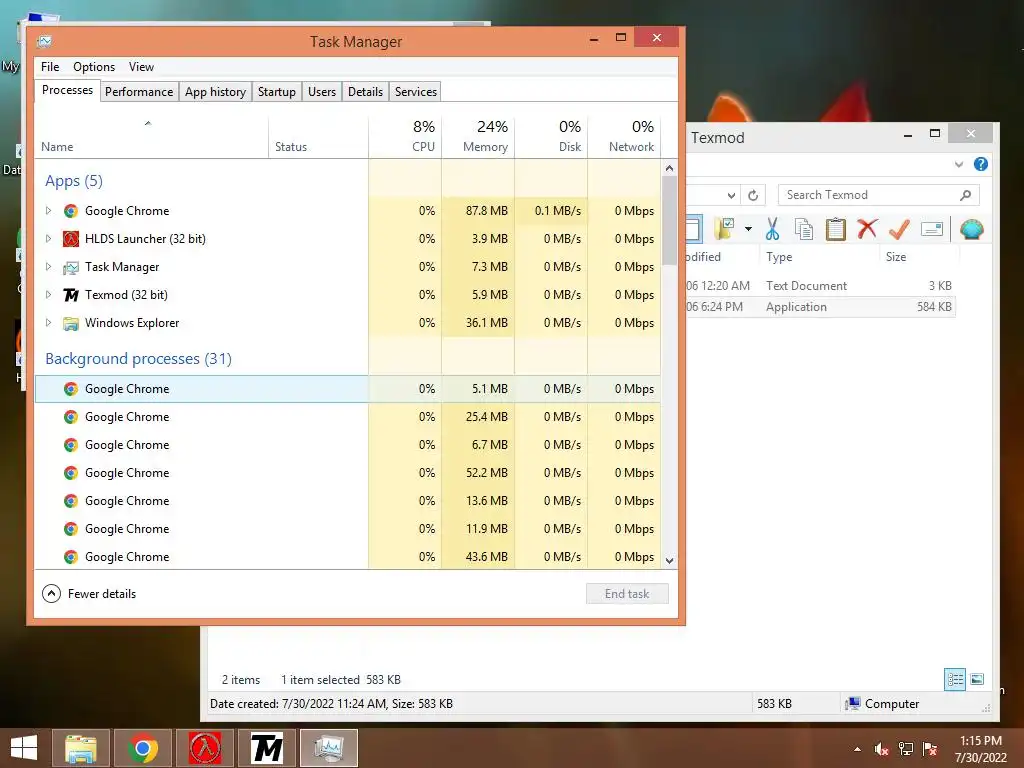Open the blue Help question mark in Texmod
Viewport: 1024px width, 768px height.
980,164
